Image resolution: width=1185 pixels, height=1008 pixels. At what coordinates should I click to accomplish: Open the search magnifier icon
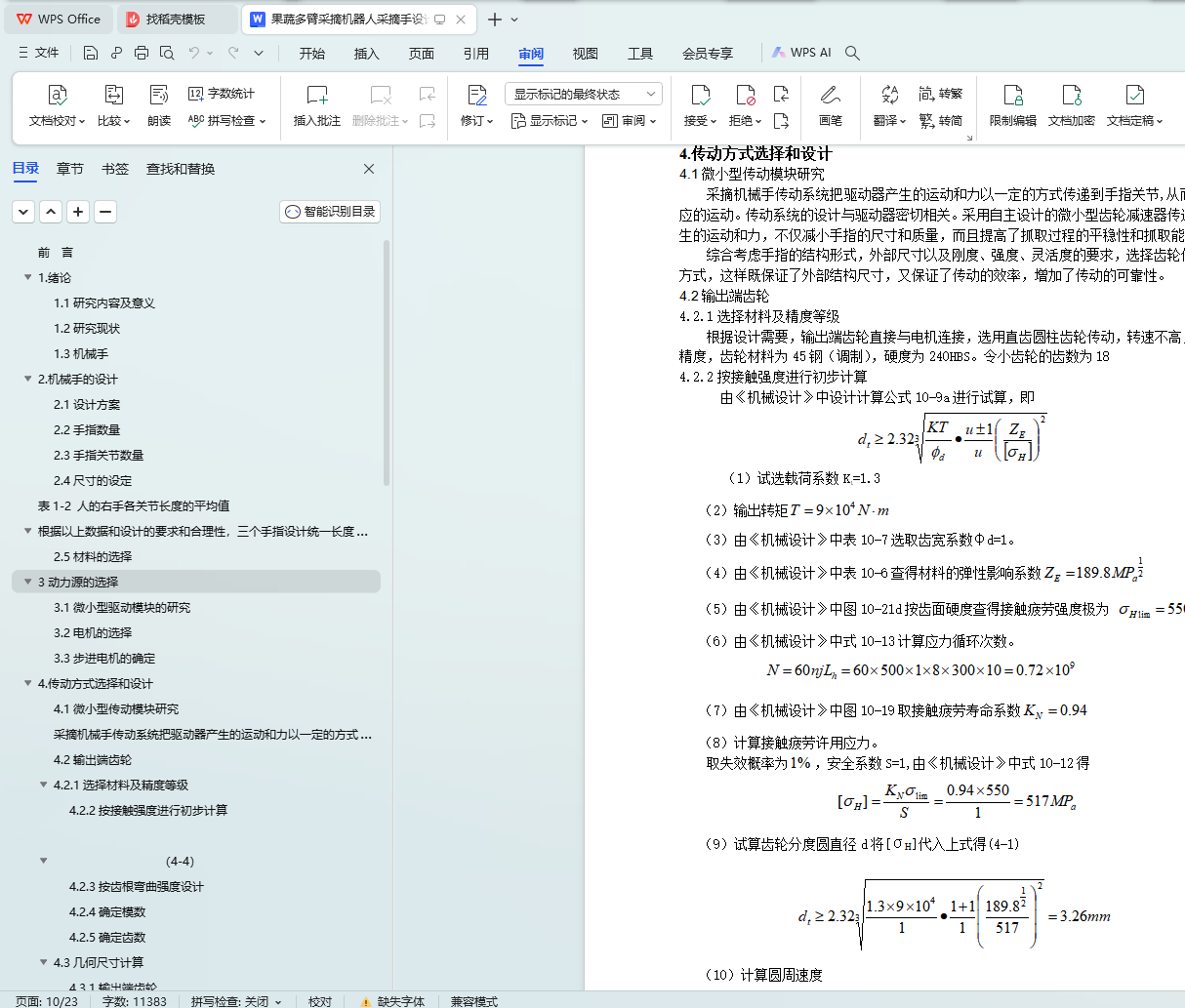click(x=852, y=53)
